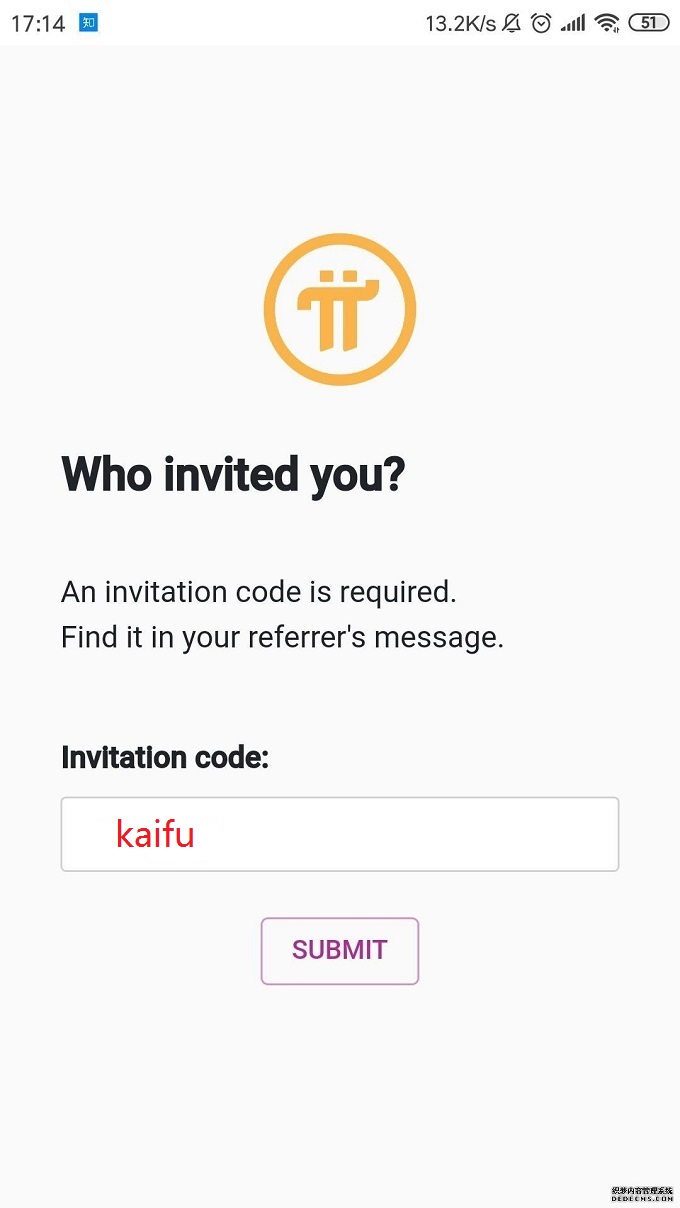Focus the invitation code input field
The width and height of the screenshot is (680, 1208).
tap(400, 834)
